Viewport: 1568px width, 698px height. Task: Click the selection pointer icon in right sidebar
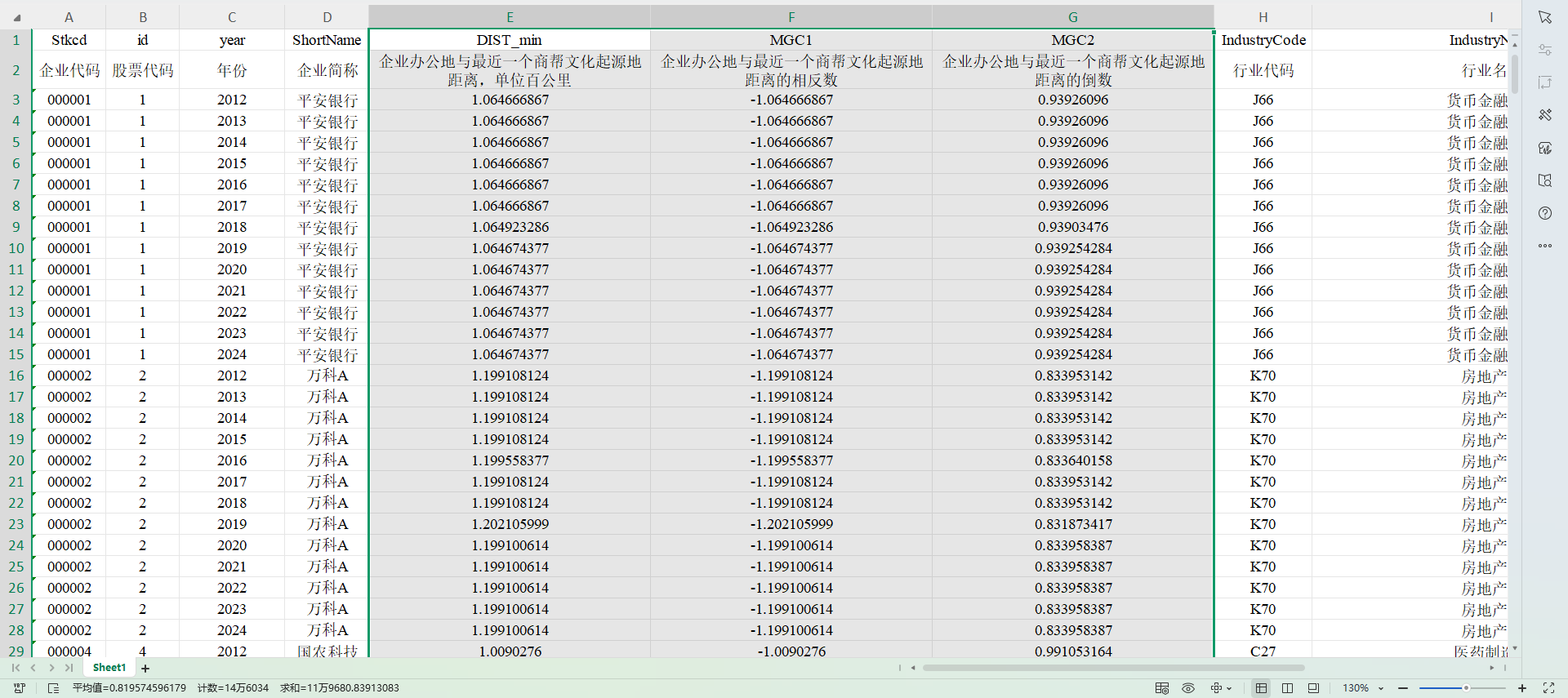pos(1544,17)
